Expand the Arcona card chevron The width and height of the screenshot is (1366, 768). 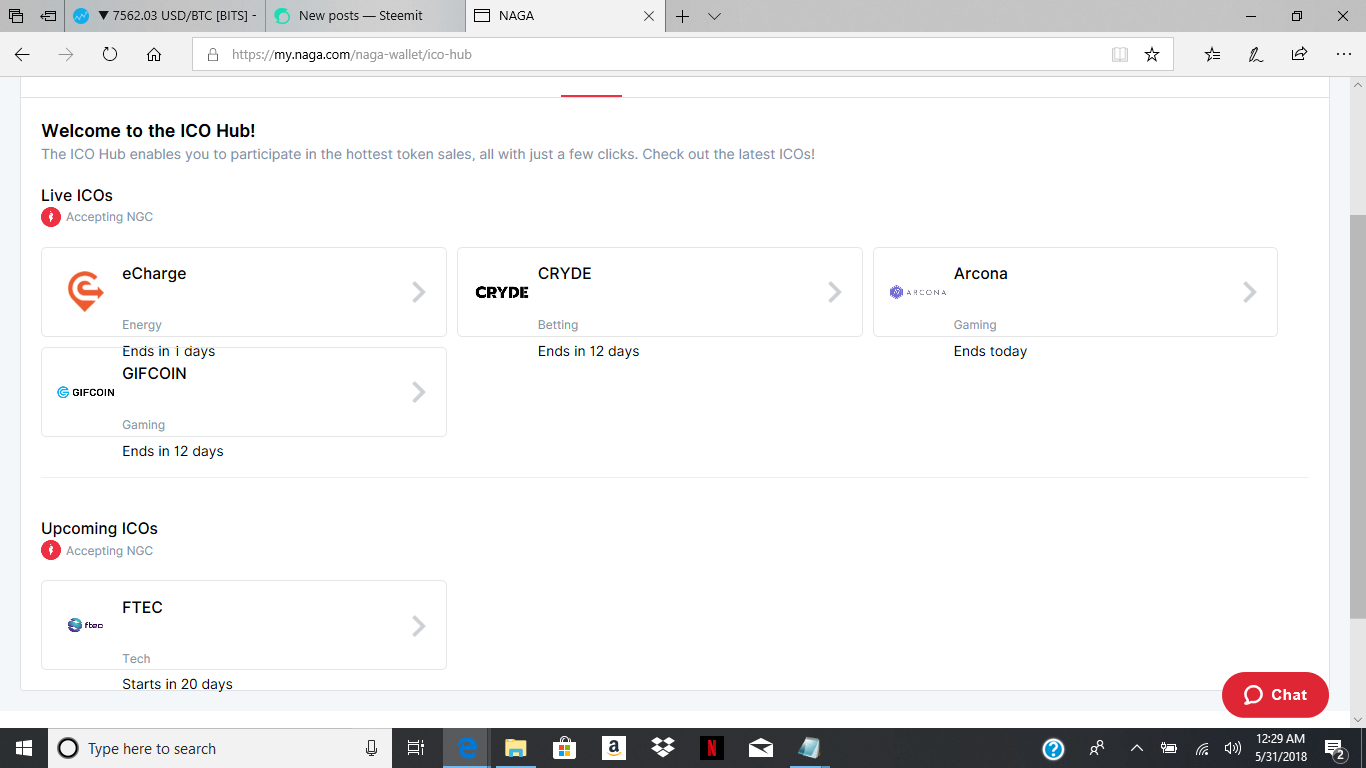pos(1250,292)
